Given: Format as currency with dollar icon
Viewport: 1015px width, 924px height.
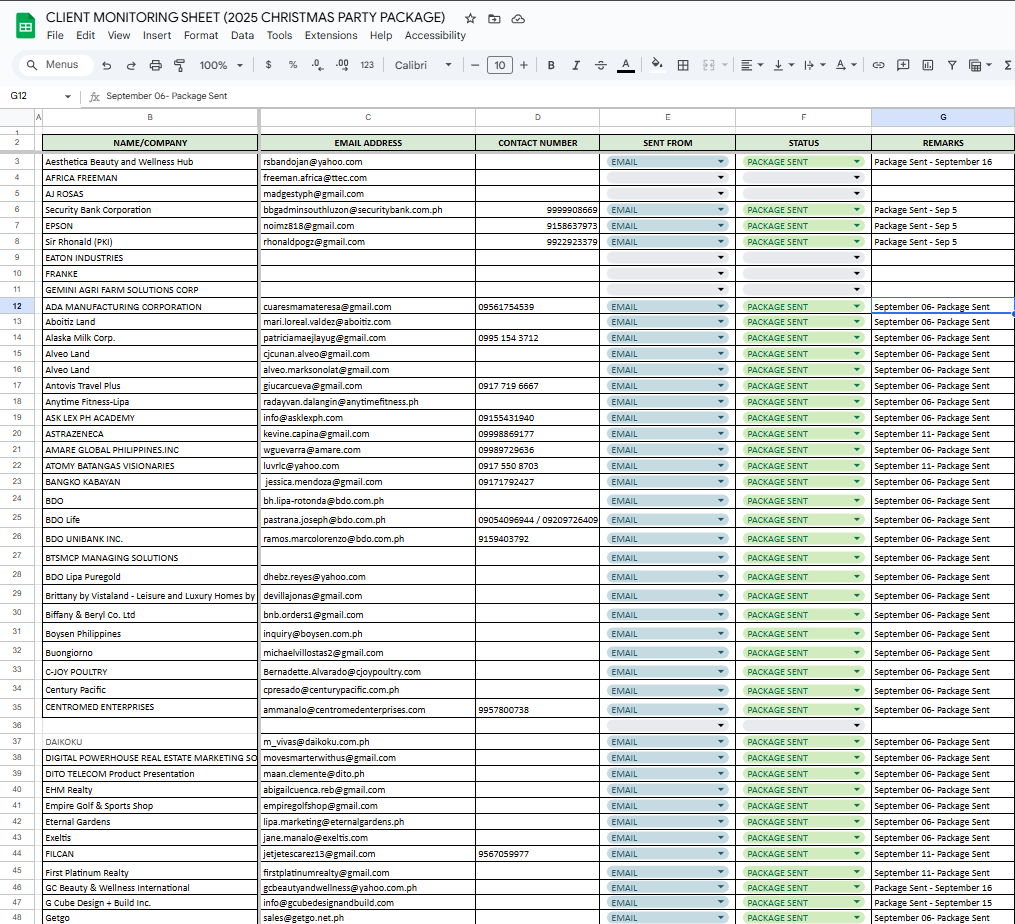Looking at the screenshot, I should click(x=268, y=65).
